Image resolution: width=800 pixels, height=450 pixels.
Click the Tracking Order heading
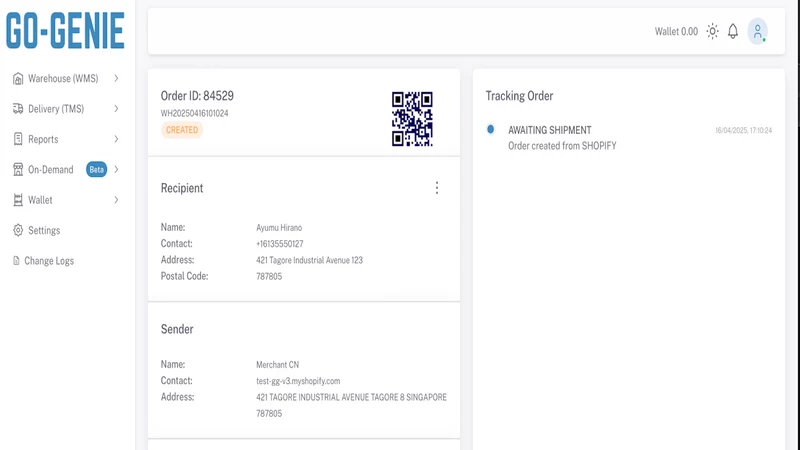point(519,96)
